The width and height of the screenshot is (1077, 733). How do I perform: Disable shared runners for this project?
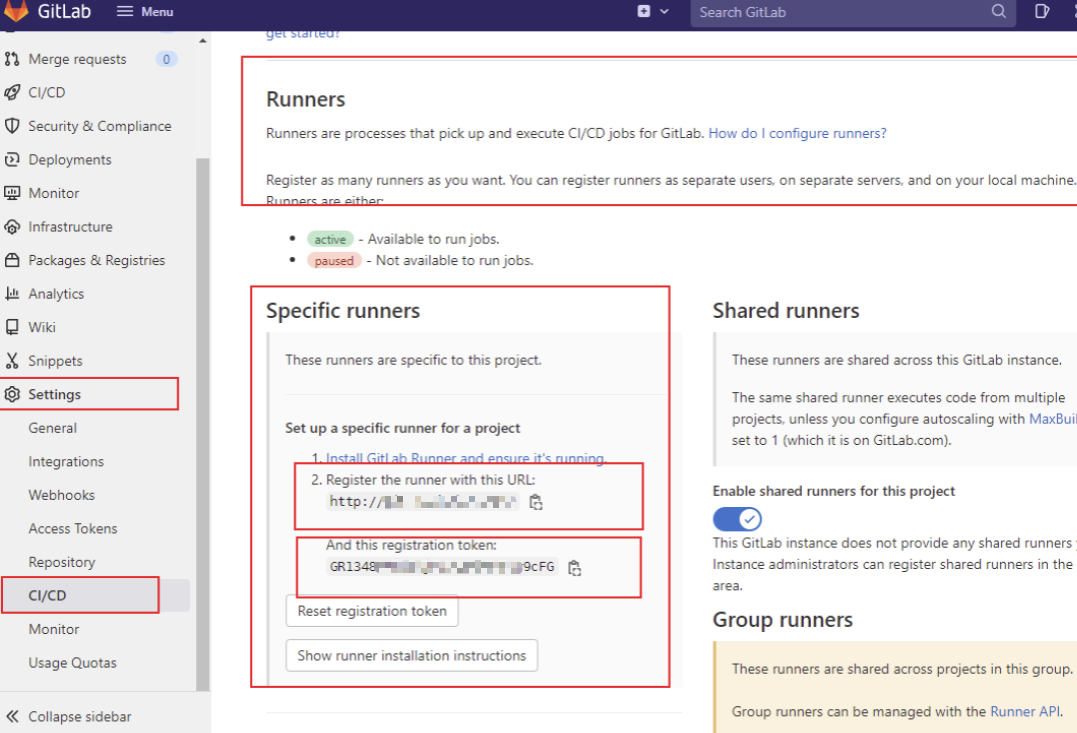737,518
